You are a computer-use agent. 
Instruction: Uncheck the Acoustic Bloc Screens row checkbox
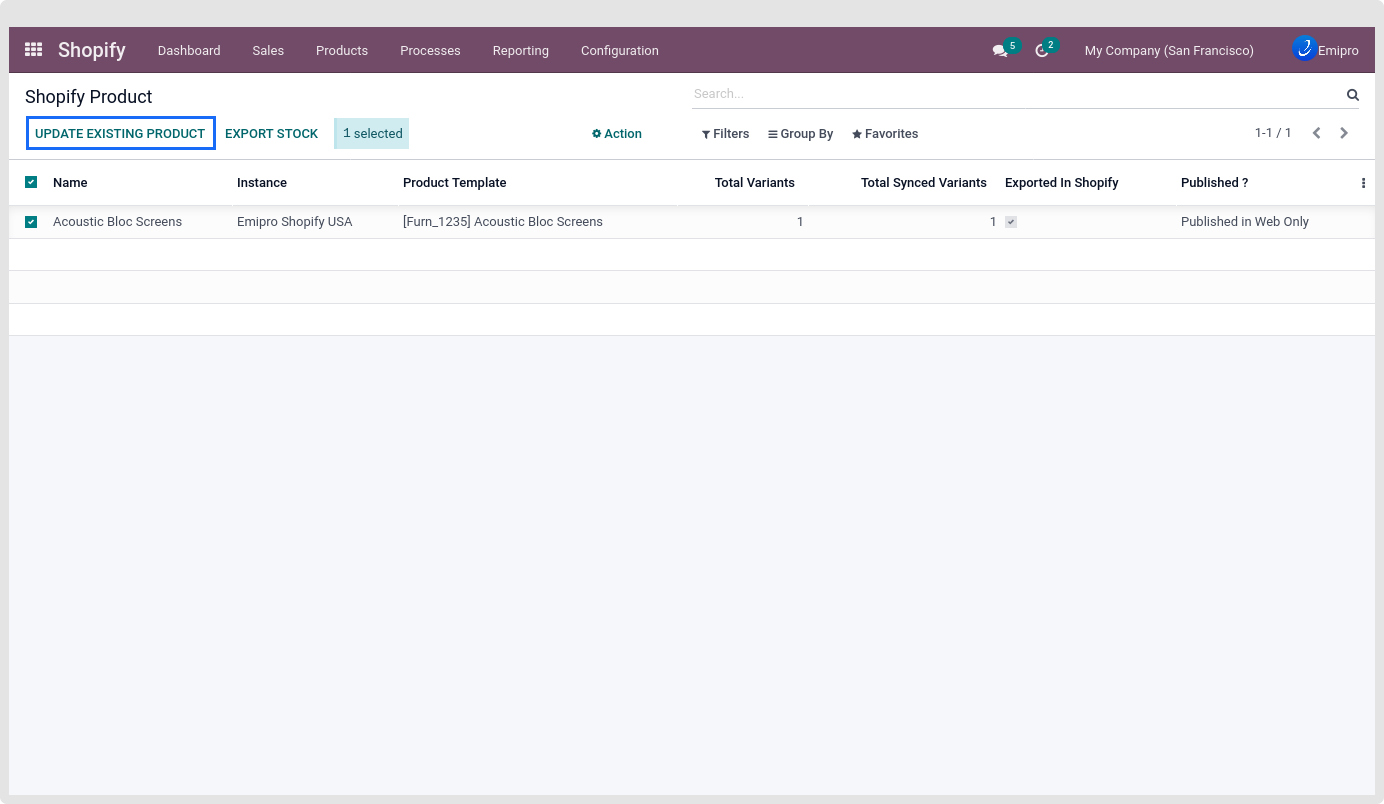31,222
